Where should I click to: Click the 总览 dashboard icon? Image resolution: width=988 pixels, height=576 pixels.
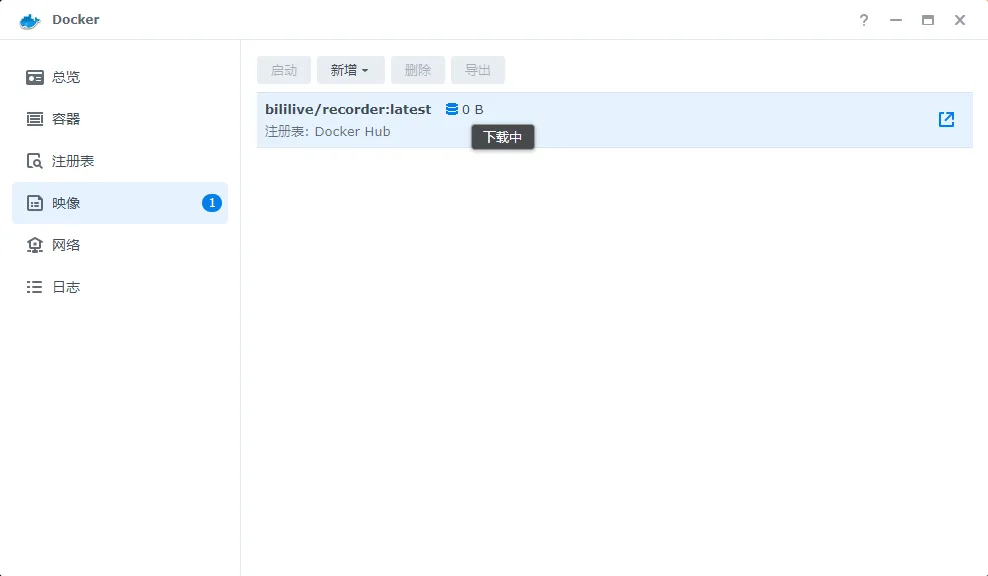(35, 77)
